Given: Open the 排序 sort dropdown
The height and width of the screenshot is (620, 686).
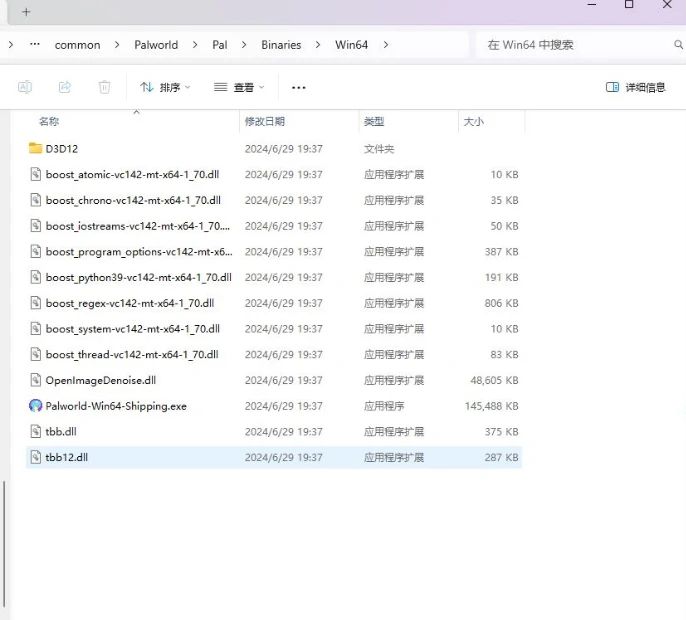Looking at the screenshot, I should [x=165, y=88].
